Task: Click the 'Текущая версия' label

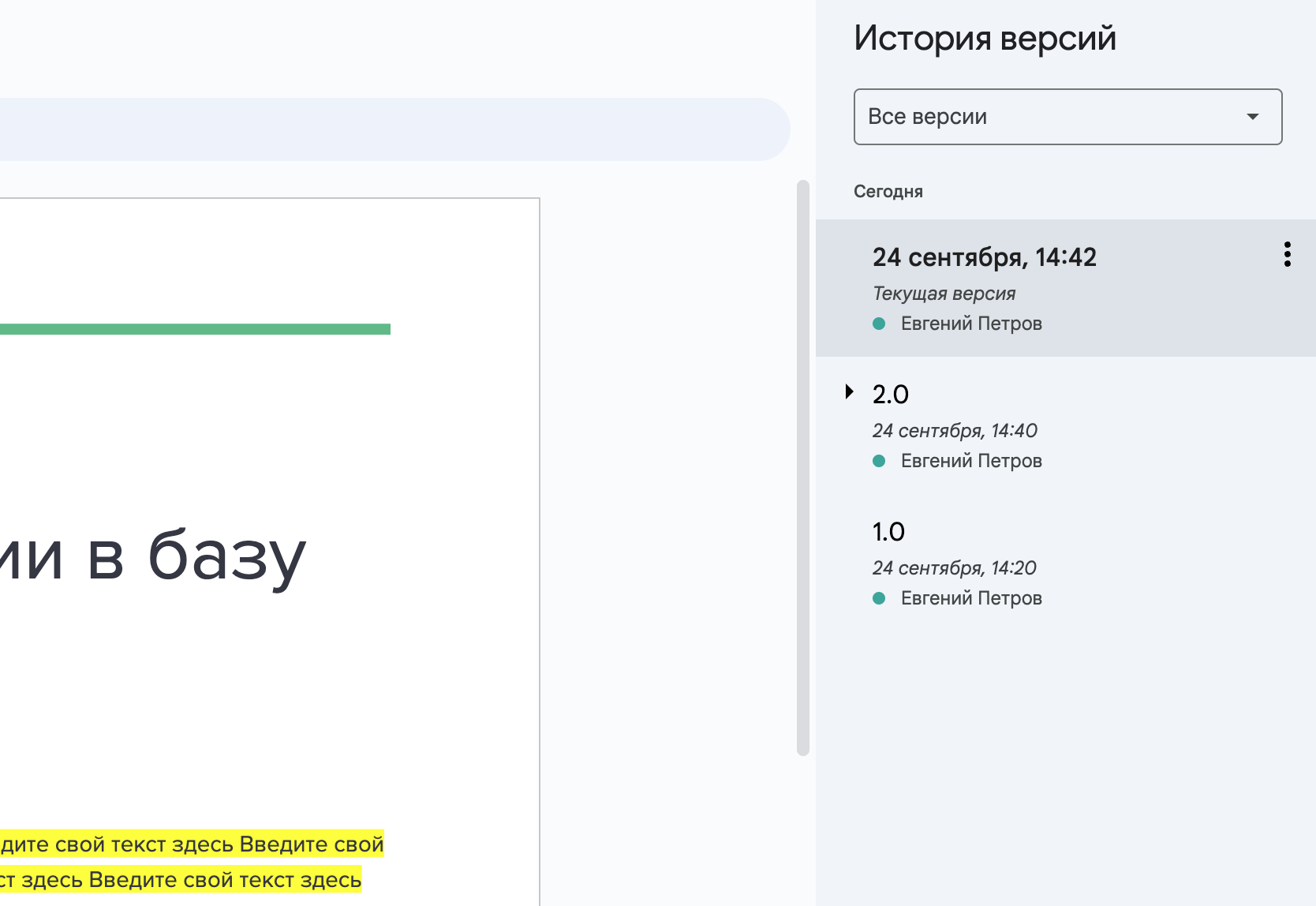Action: 944,294
